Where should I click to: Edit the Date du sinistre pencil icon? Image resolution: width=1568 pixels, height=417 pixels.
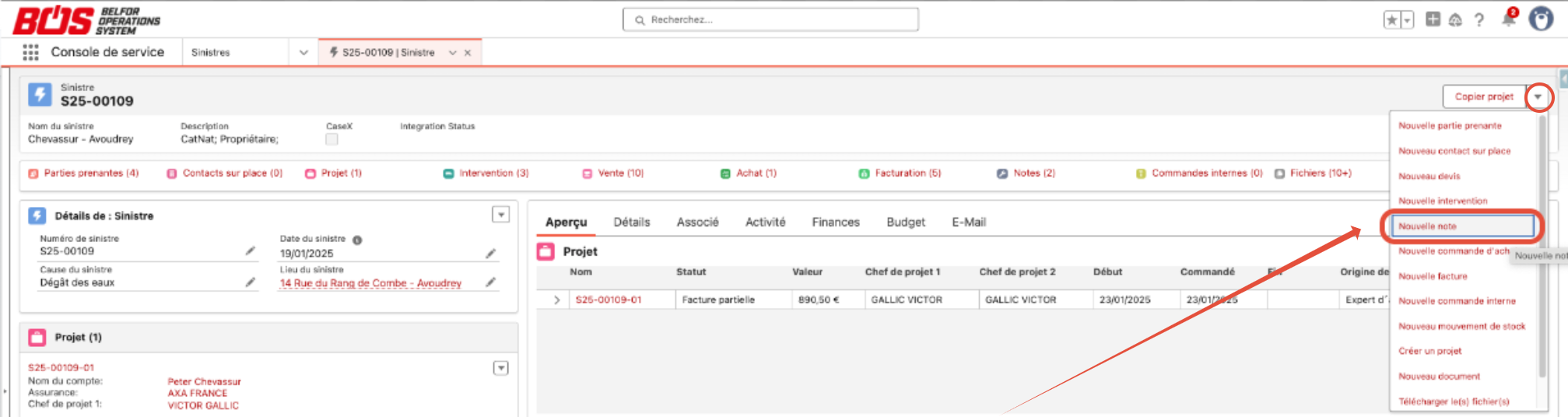click(490, 254)
